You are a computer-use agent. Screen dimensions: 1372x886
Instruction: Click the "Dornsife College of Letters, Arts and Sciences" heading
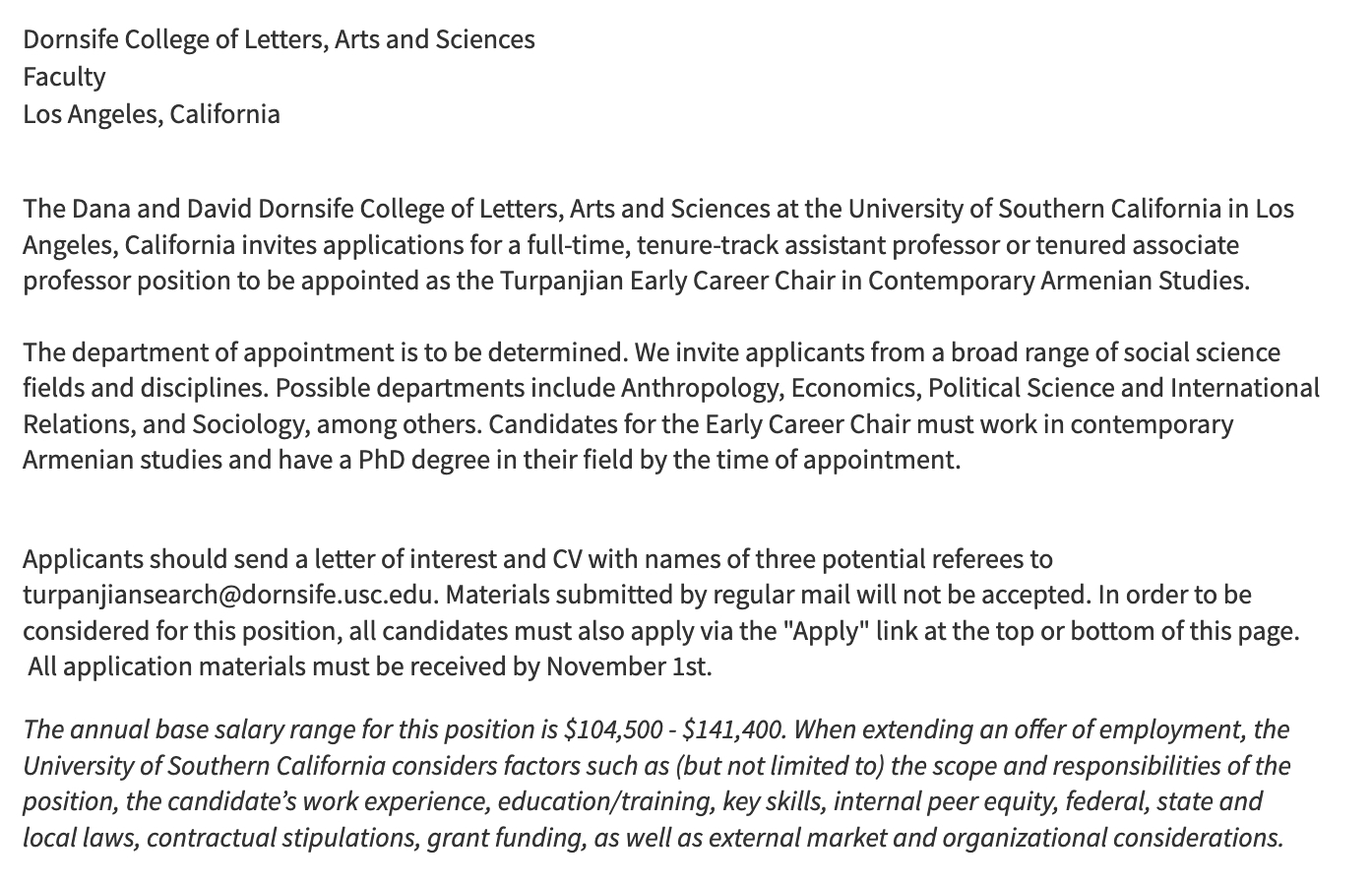click(x=279, y=39)
